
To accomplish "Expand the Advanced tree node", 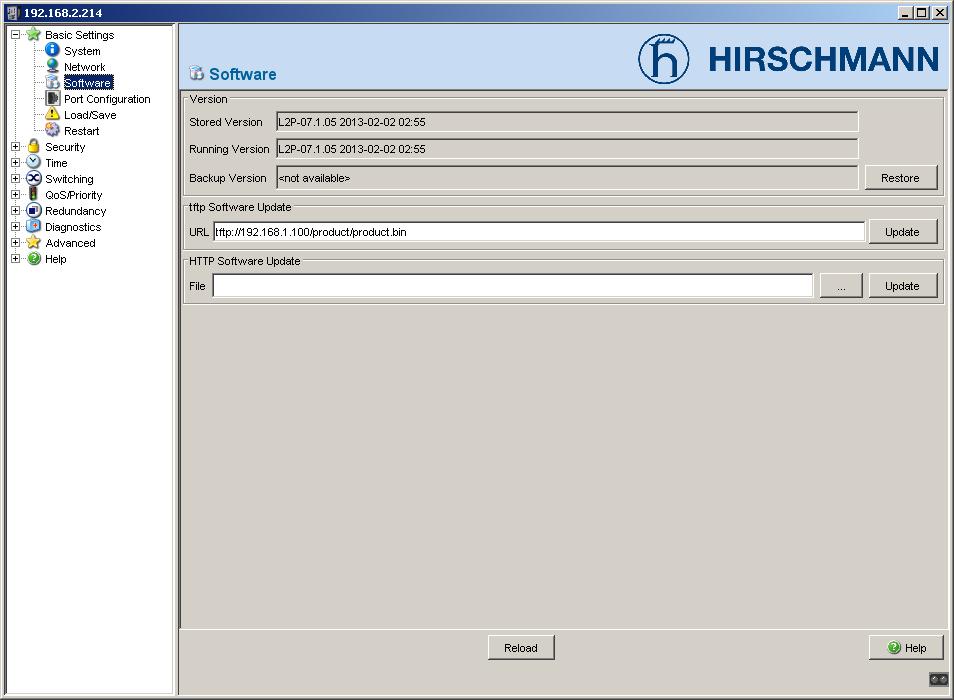I will pyautogui.click(x=15, y=243).
